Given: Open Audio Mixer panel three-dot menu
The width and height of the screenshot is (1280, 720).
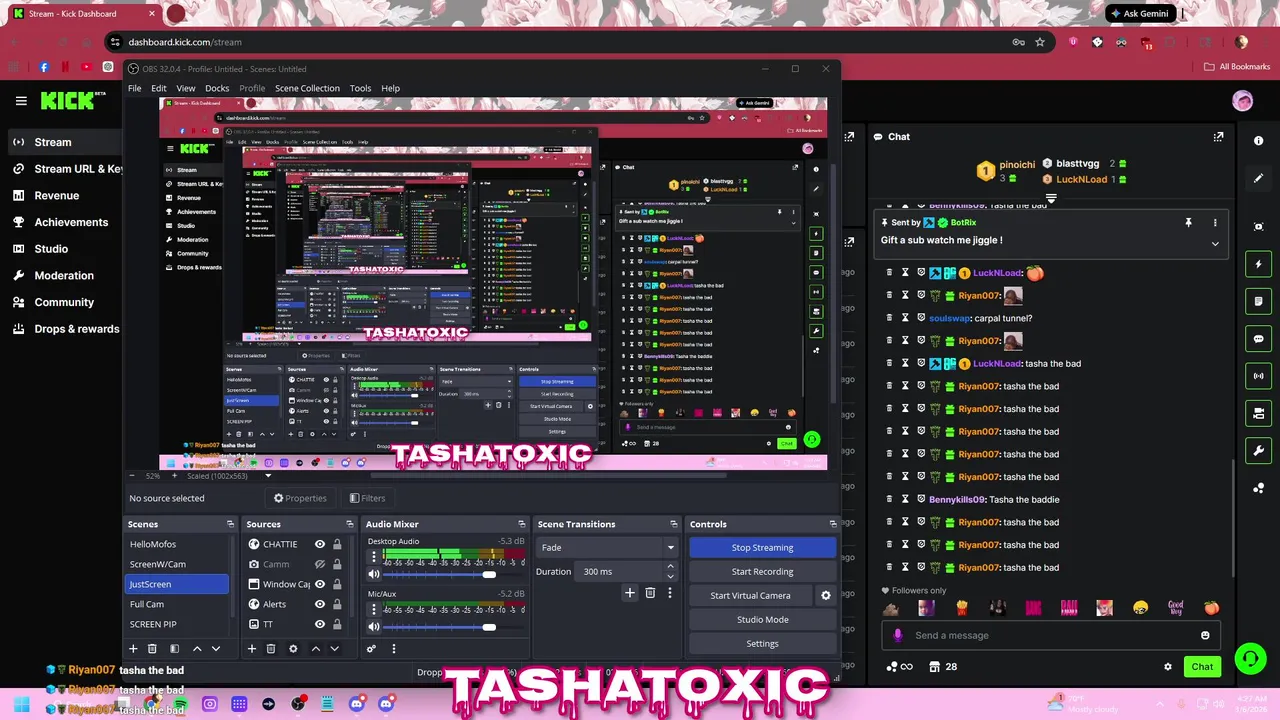Looking at the screenshot, I should (x=394, y=649).
